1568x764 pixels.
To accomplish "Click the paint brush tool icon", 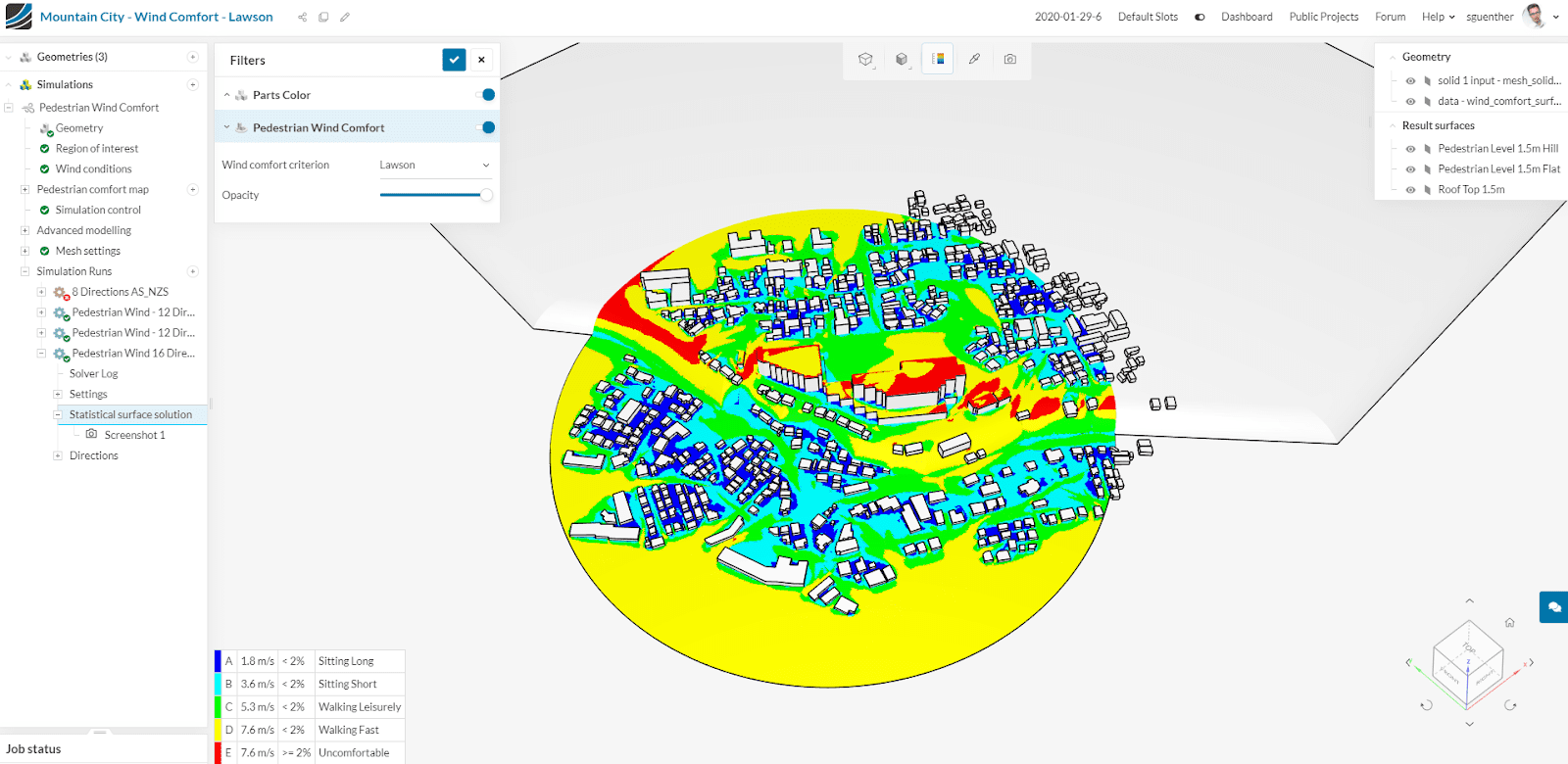I will [974, 59].
